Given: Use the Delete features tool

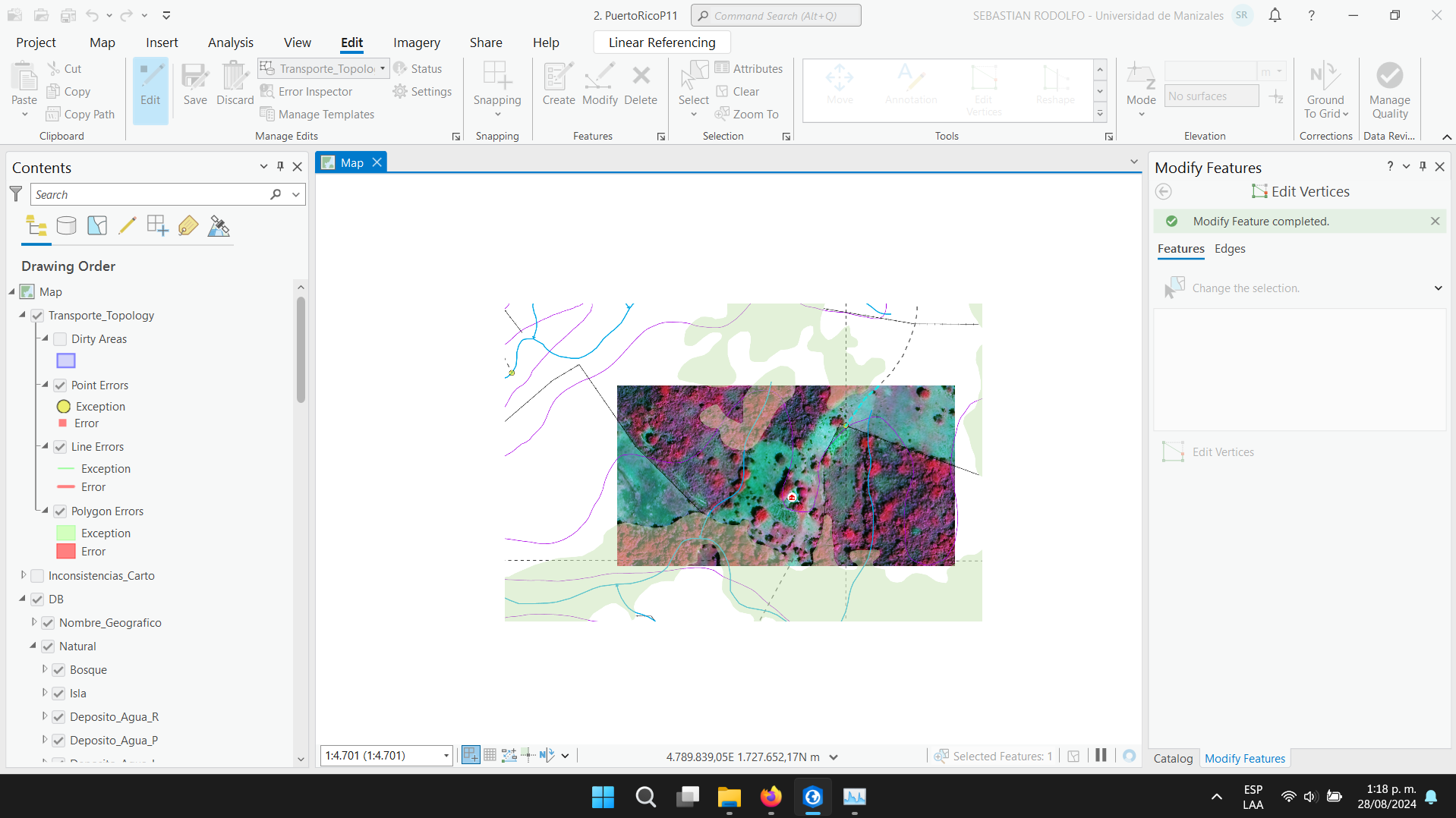Looking at the screenshot, I should click(x=641, y=86).
